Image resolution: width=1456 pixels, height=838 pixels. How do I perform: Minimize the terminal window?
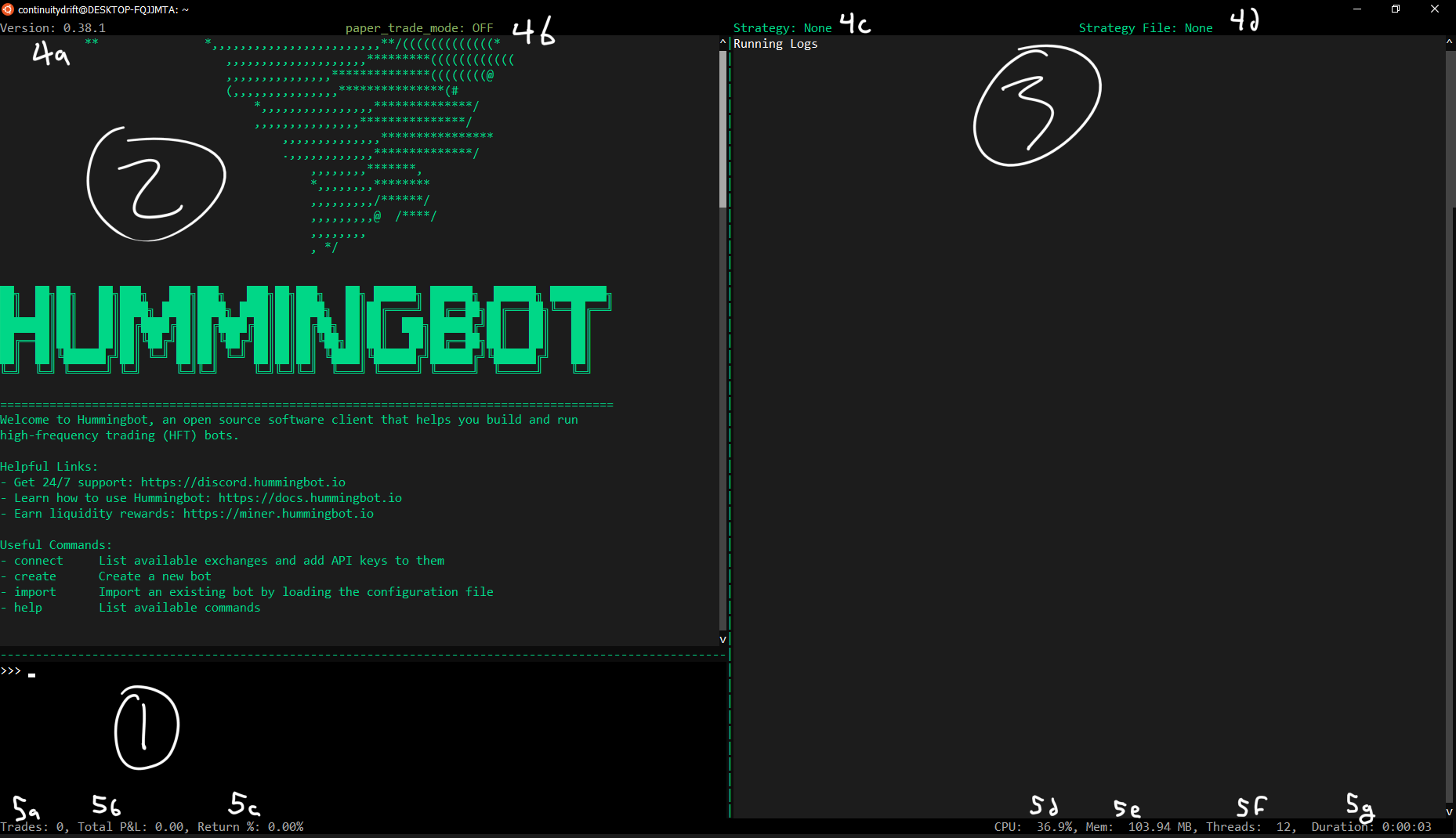pos(1356,9)
